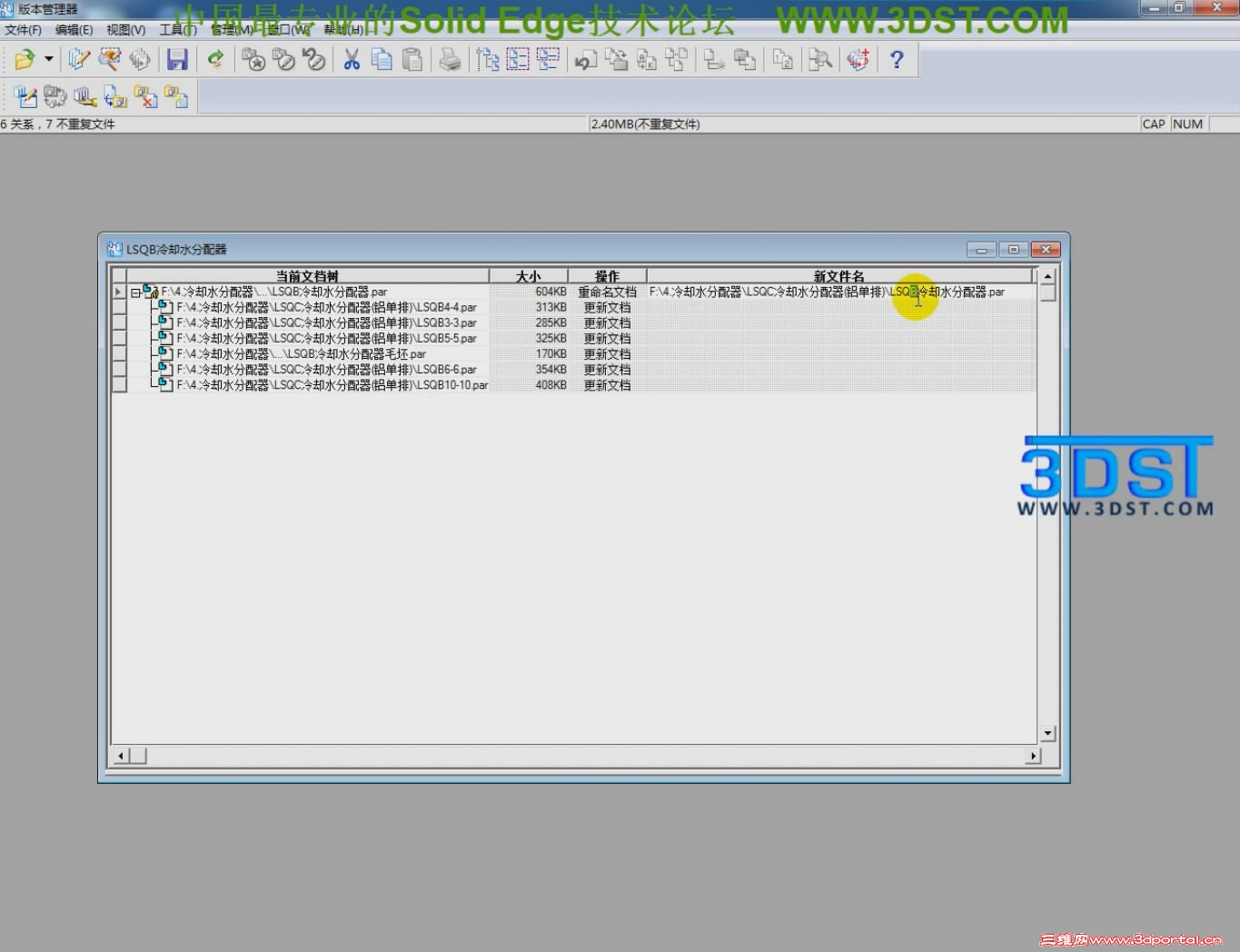The image size is (1240, 952).
Task: Click the 604KB size cell
Action: [529, 293]
